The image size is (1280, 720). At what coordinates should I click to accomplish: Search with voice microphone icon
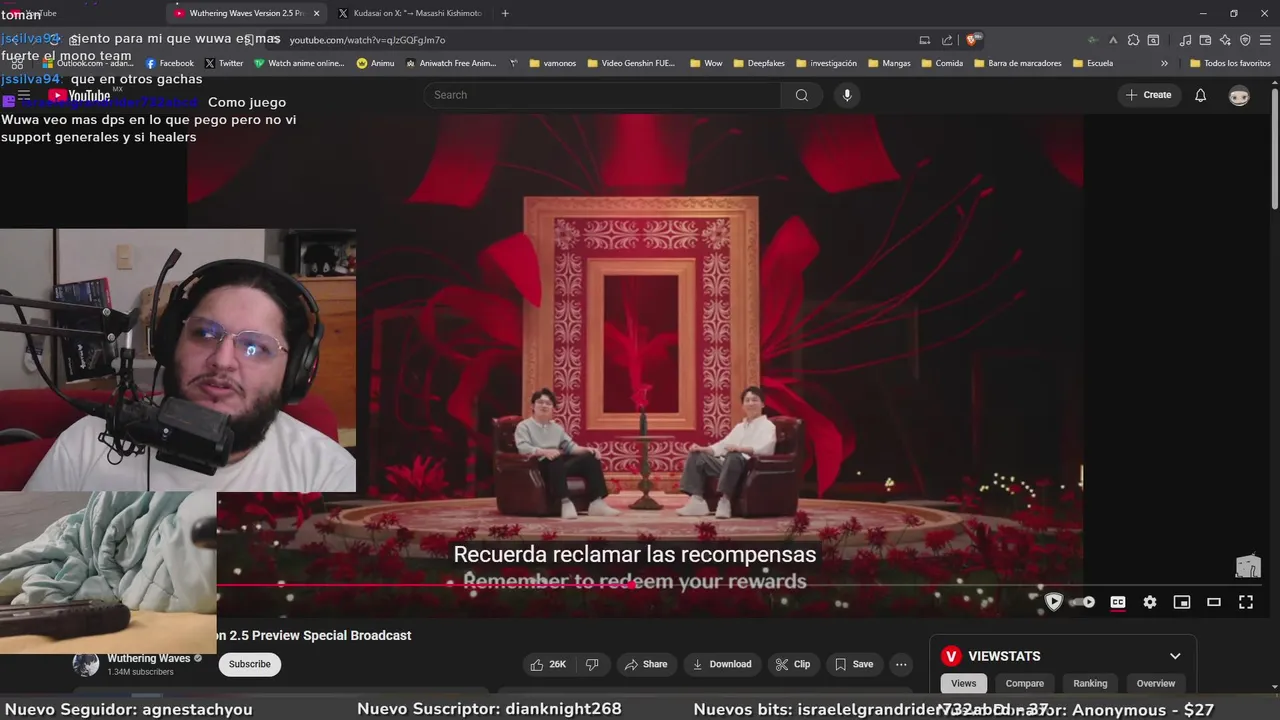(x=847, y=95)
